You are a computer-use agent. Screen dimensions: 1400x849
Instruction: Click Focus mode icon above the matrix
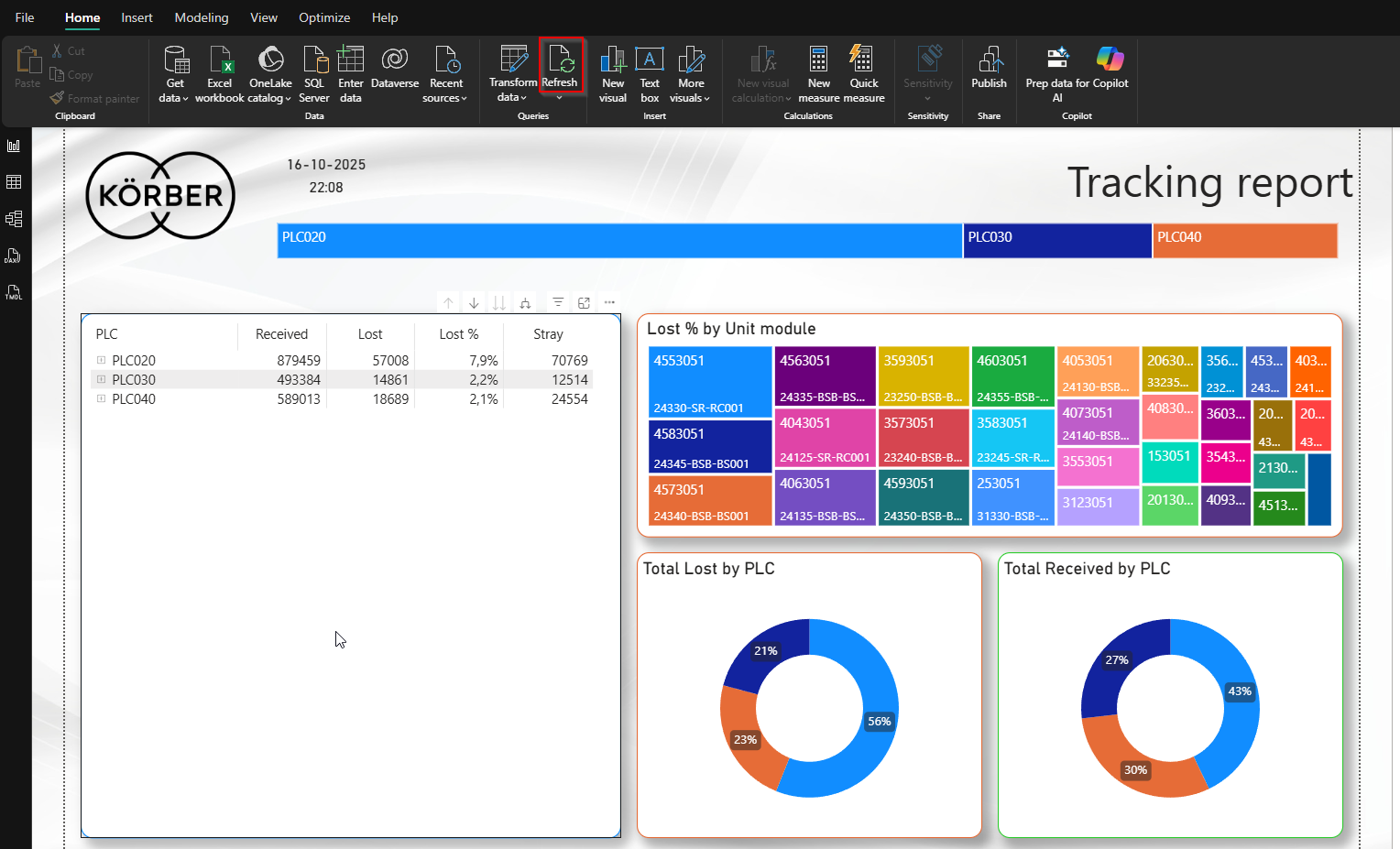point(584,302)
